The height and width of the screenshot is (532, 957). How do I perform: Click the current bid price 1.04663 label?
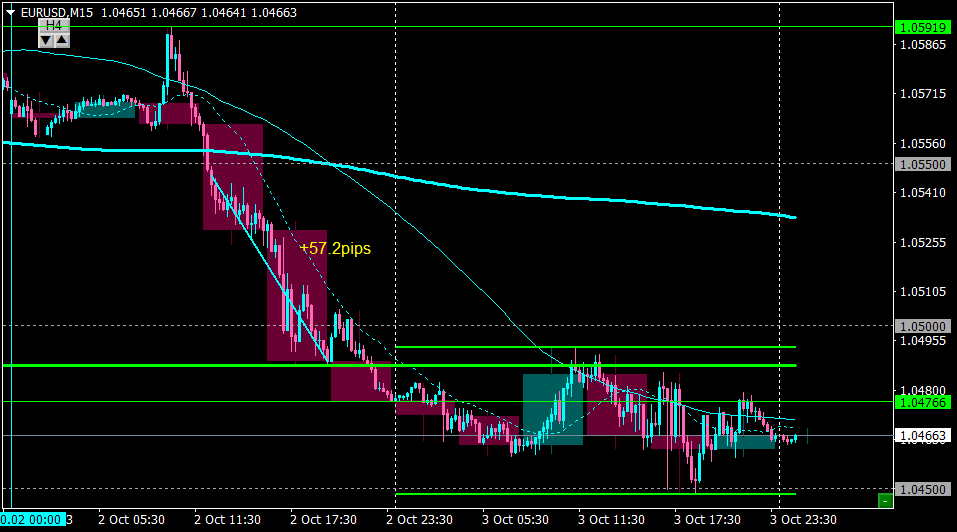tap(923, 436)
